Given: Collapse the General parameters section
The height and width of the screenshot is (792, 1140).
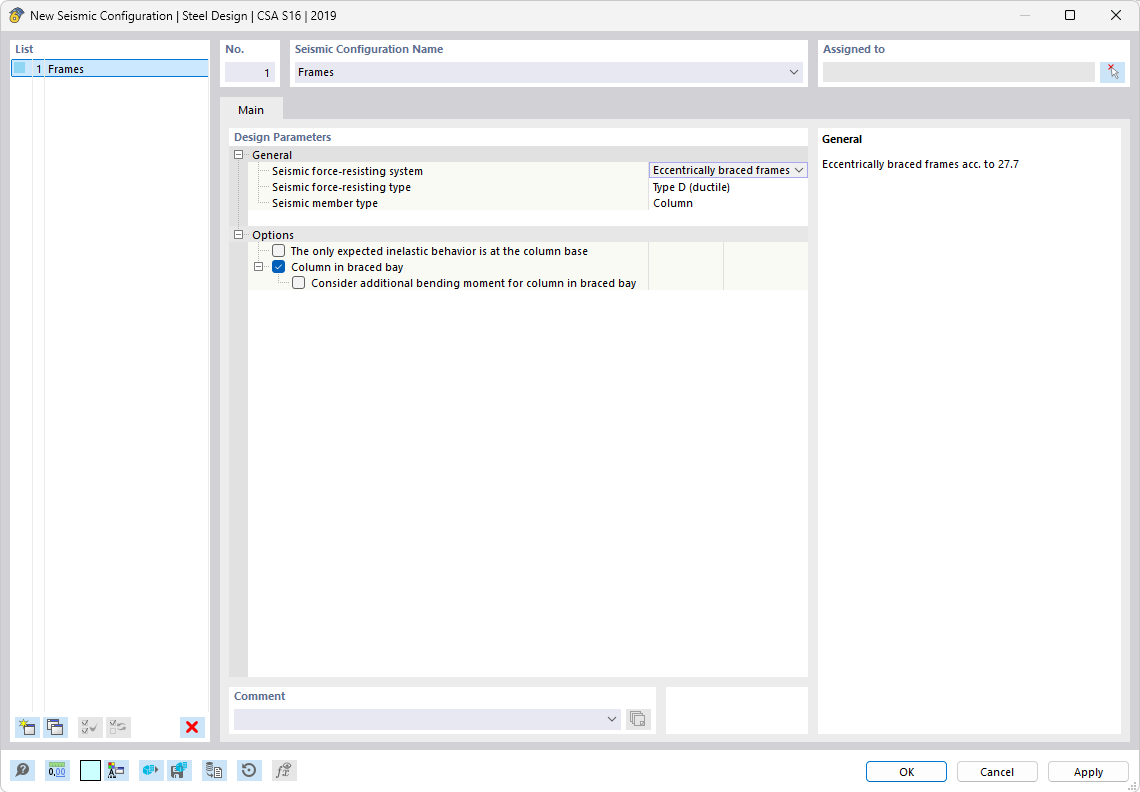Looking at the screenshot, I should point(238,155).
